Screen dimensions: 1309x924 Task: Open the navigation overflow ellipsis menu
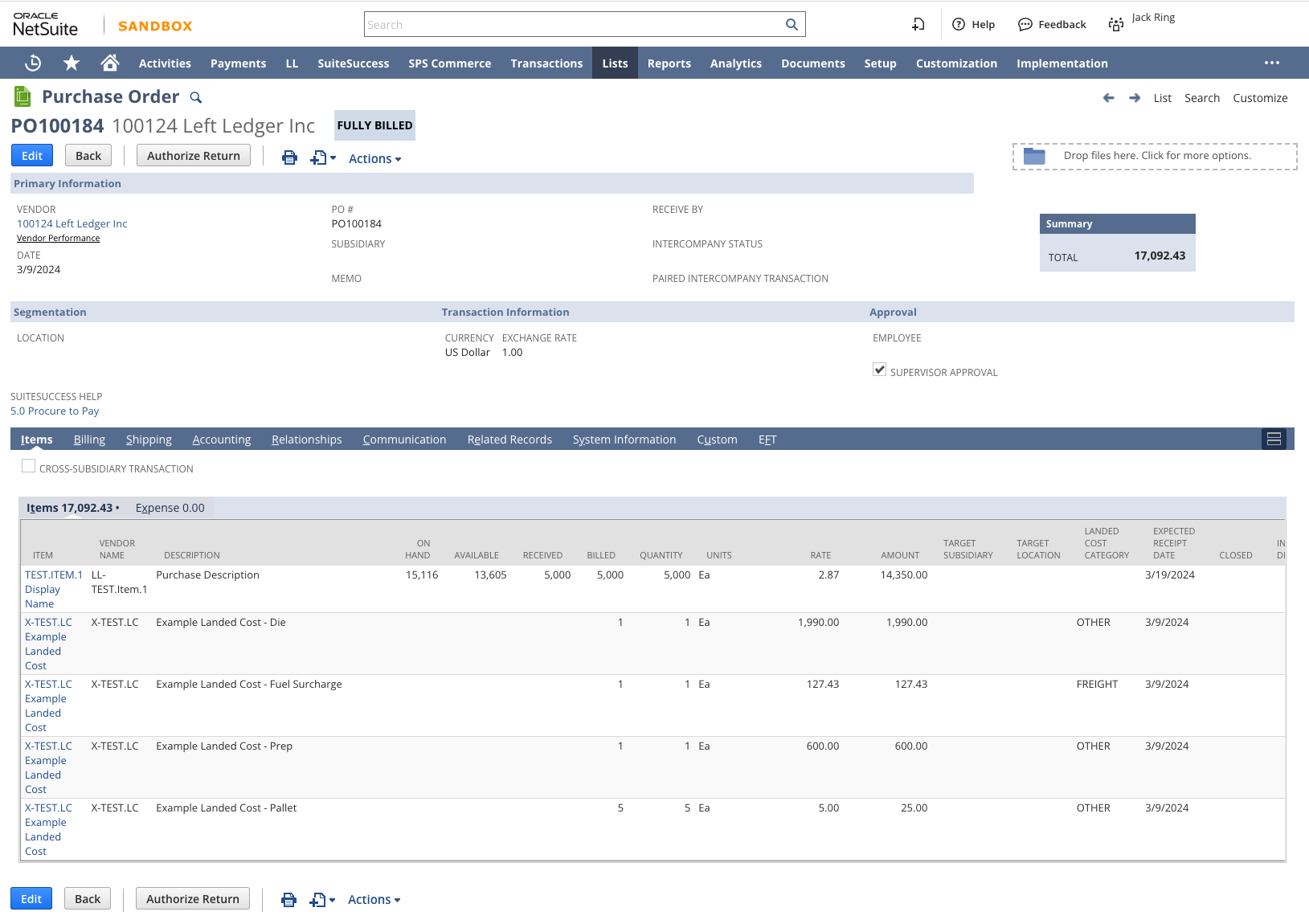click(1272, 63)
